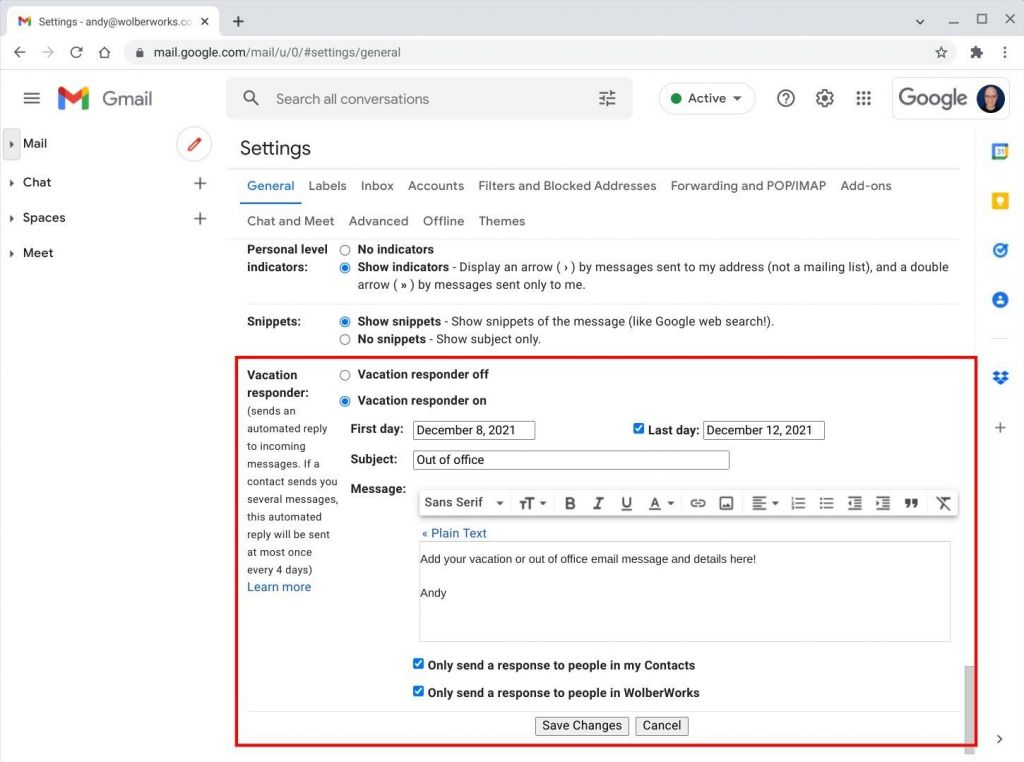
Task: Insert a link into the vacation message
Action: tap(697, 503)
